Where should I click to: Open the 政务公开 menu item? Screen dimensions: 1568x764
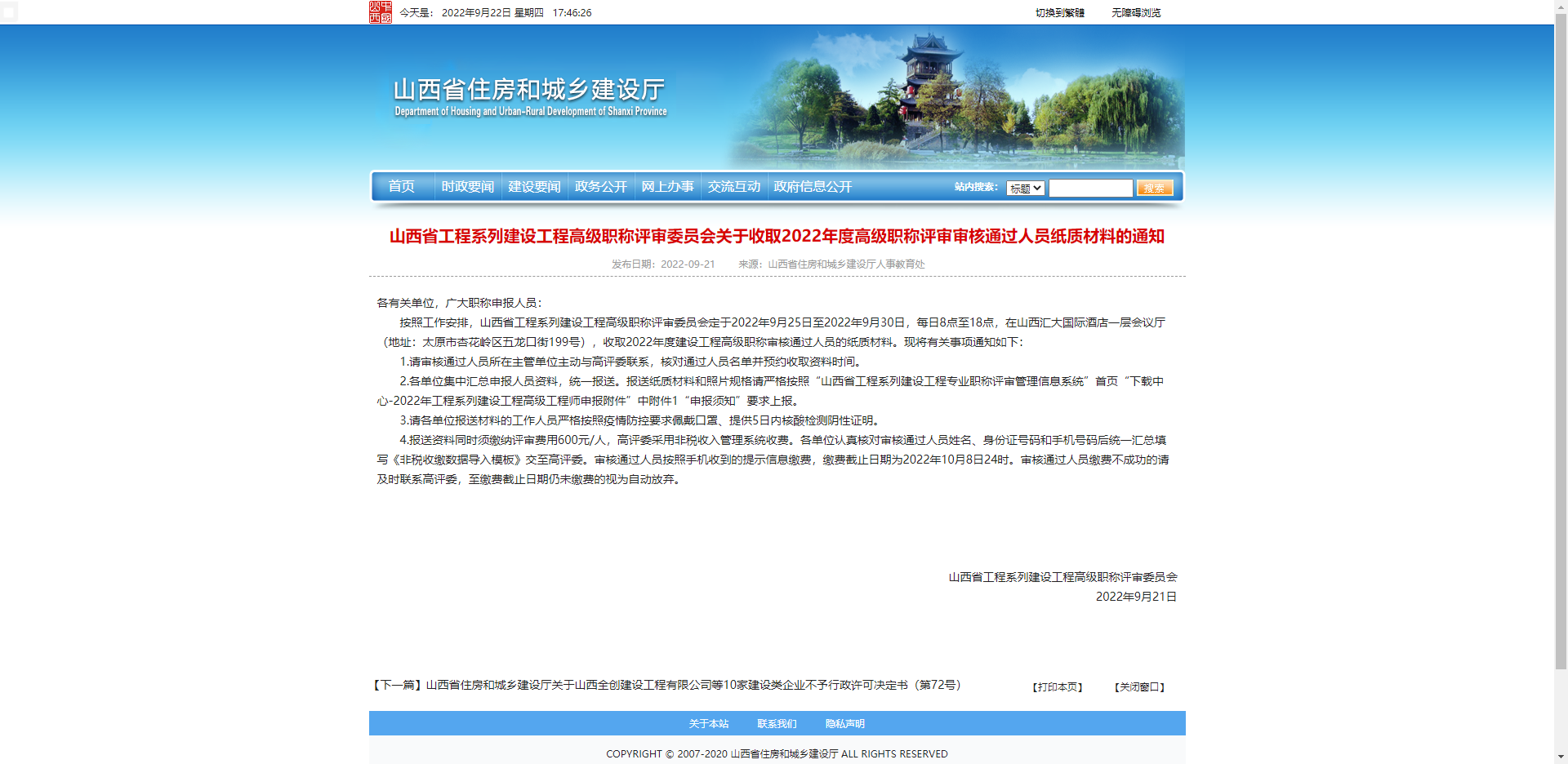coord(600,187)
